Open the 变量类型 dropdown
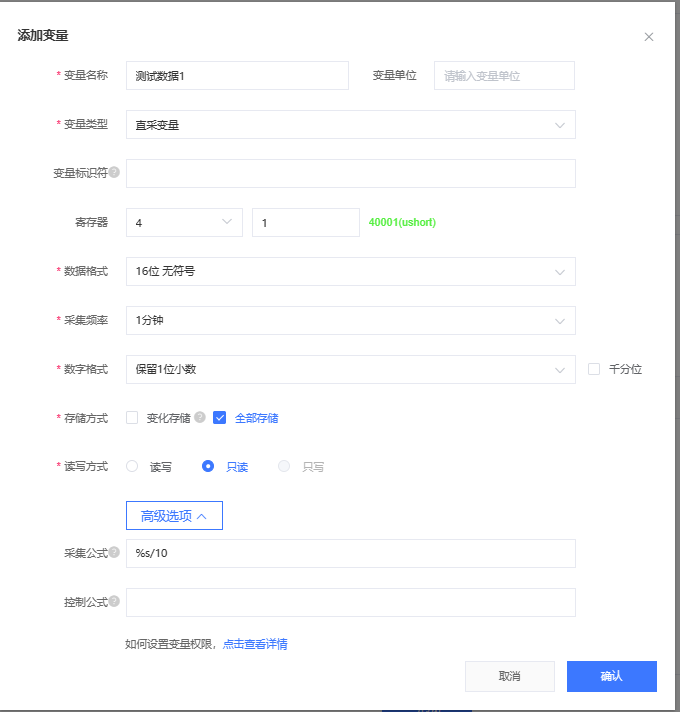This screenshot has height=712, width=680. click(350, 125)
